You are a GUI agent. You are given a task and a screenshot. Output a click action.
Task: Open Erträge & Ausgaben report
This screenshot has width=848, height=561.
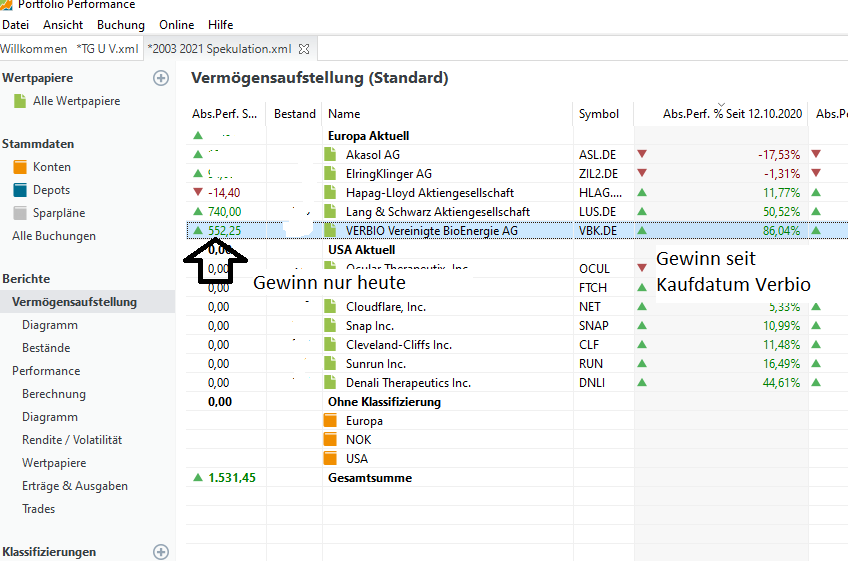coord(75,486)
